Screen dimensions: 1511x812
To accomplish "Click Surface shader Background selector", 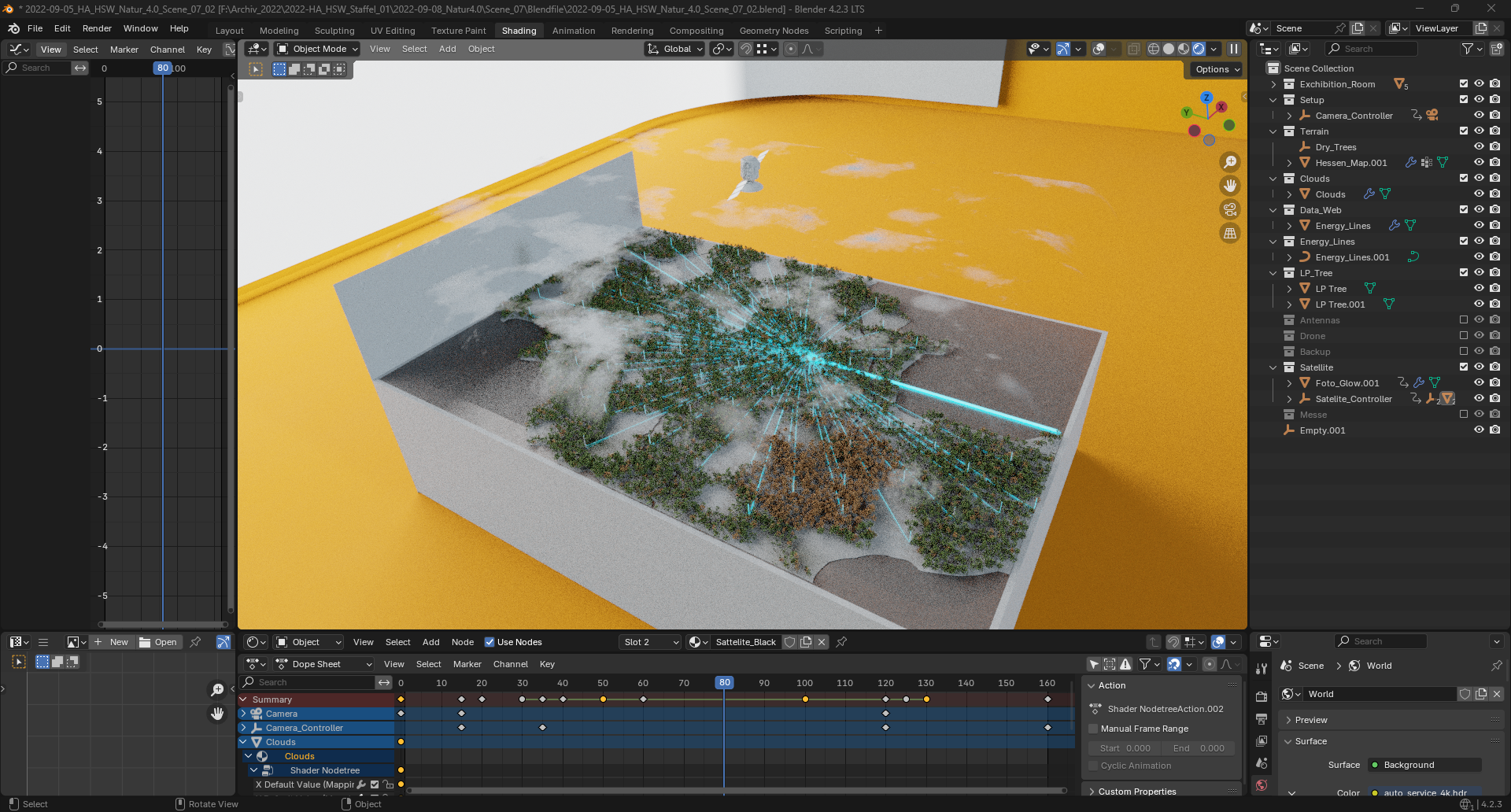I will pos(1424,765).
